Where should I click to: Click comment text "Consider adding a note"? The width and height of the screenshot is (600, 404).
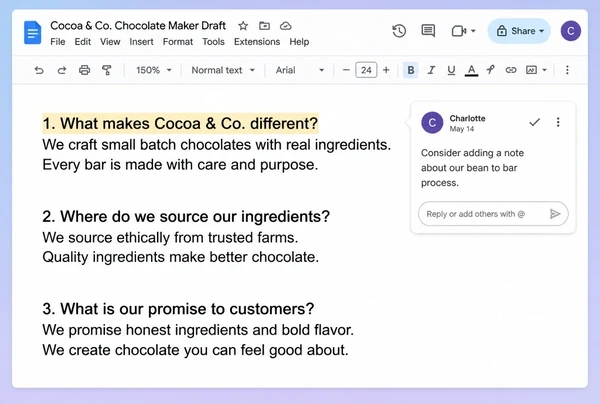472,153
